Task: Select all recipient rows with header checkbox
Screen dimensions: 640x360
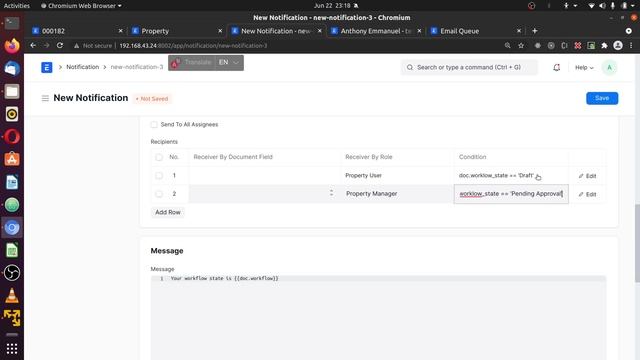Action: (159, 157)
